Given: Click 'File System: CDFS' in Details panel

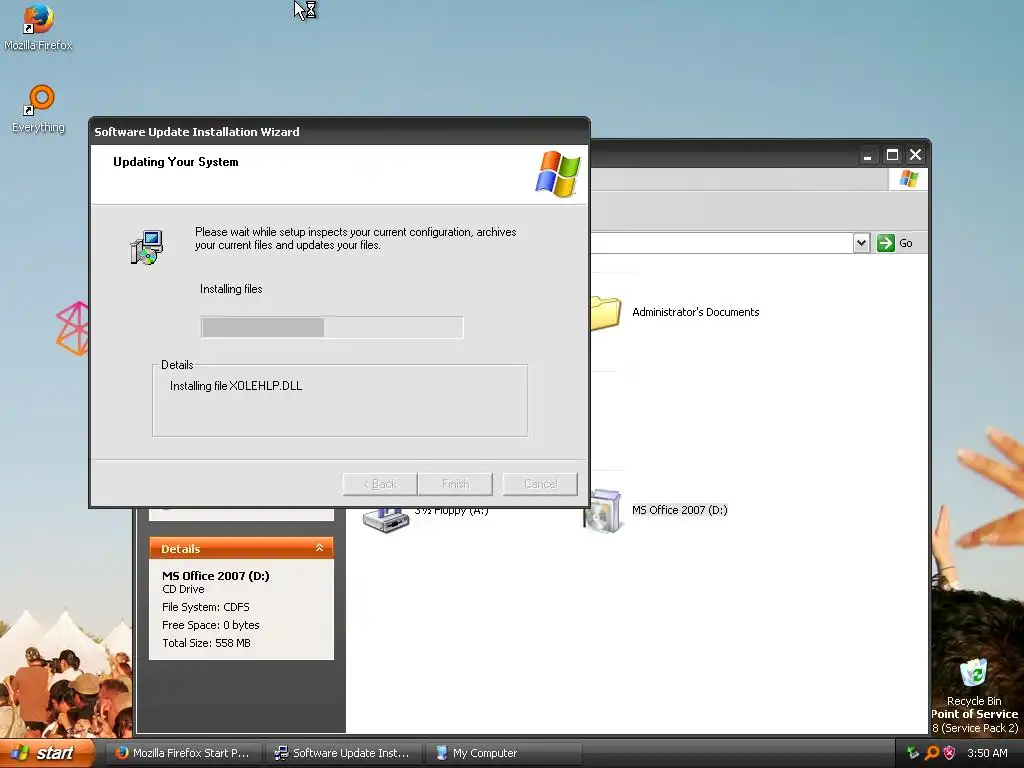Looking at the screenshot, I should click(206, 607).
